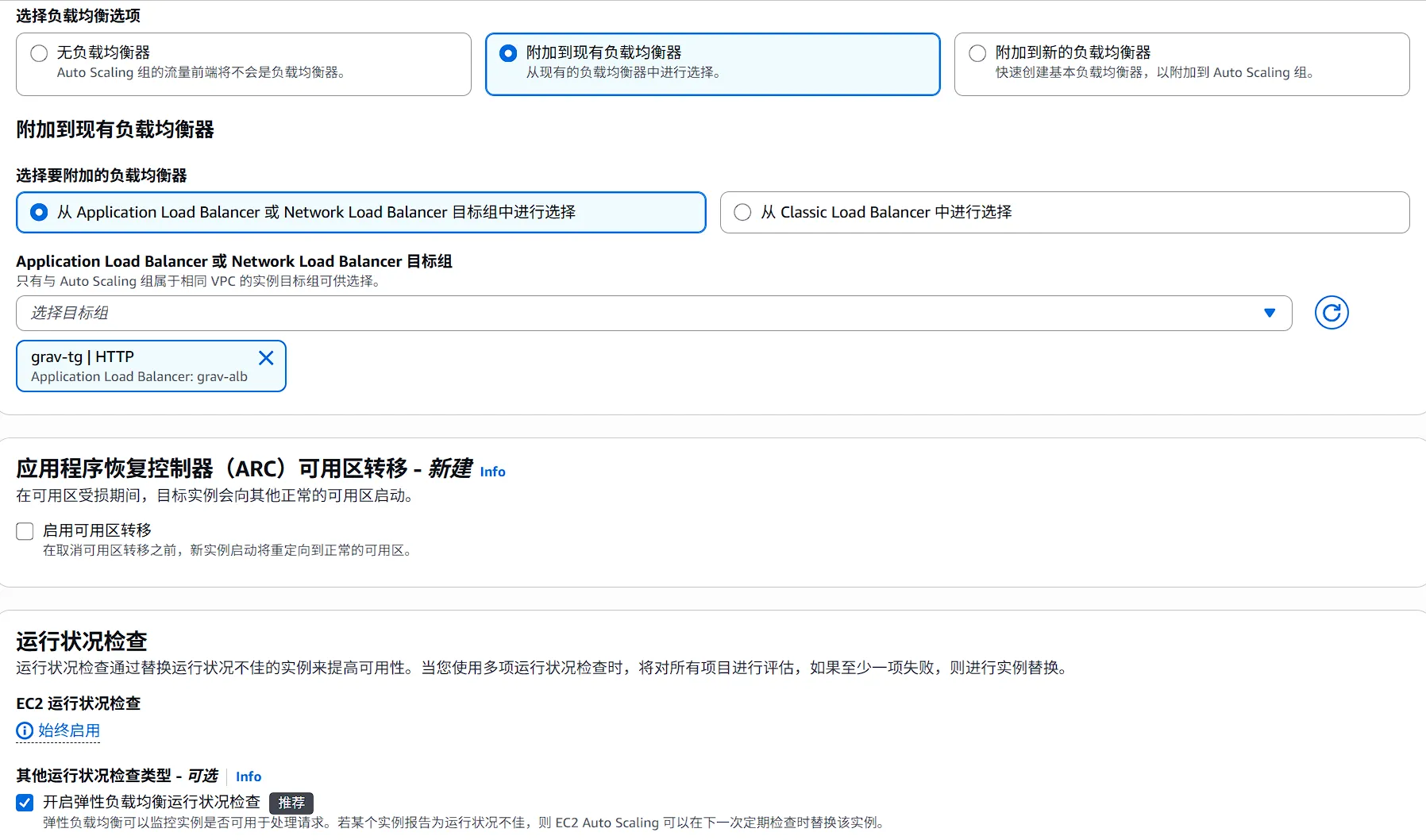Choose 附加到新的负载均衡器 radio option

coord(977,53)
